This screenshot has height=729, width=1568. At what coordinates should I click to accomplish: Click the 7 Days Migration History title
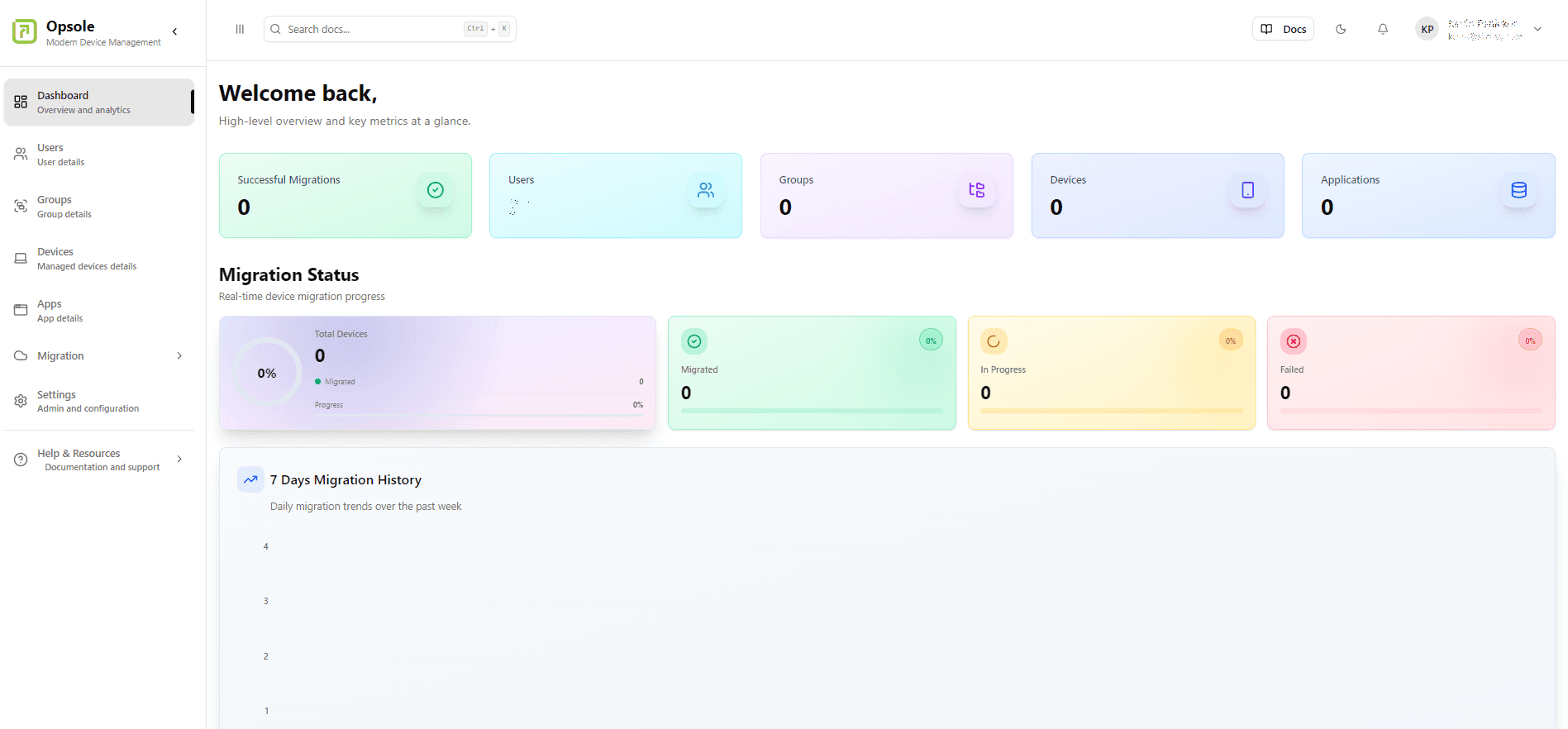pyautogui.click(x=346, y=480)
